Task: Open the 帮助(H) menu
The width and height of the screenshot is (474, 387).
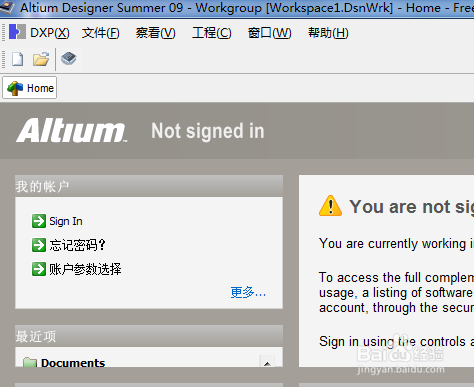Action: [x=328, y=33]
